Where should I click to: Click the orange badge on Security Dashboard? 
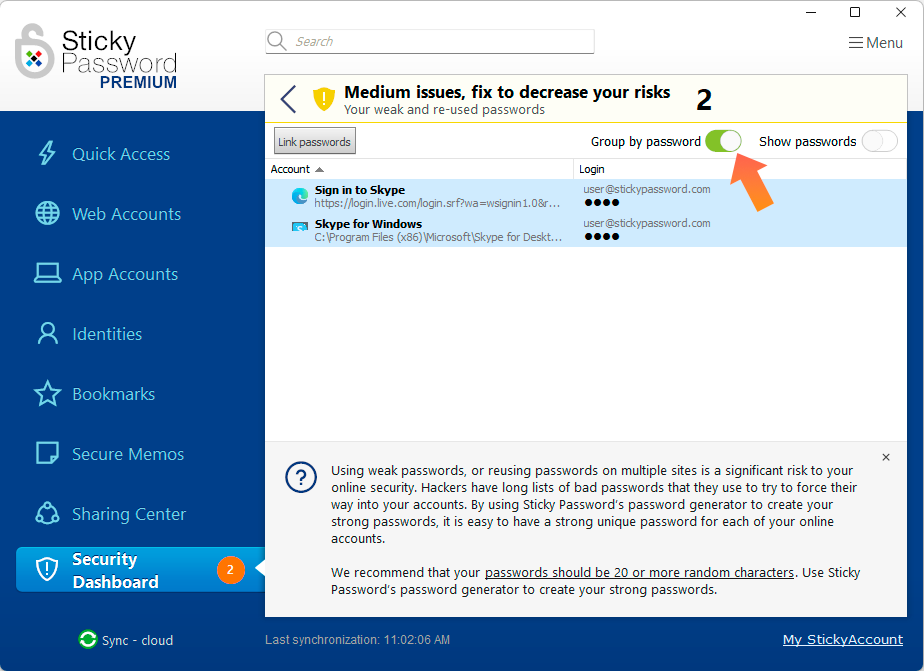[230, 570]
